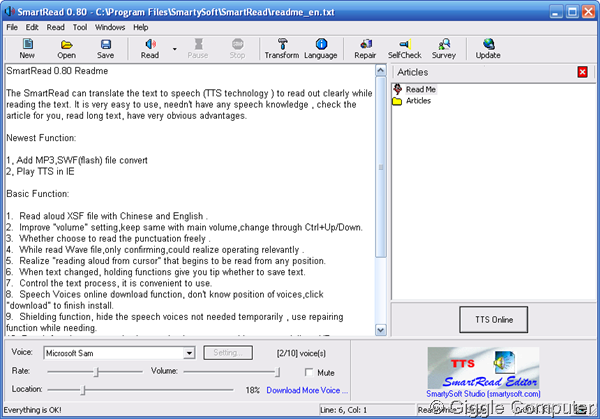Select the Read Me article
The image size is (600, 419).
point(421,90)
